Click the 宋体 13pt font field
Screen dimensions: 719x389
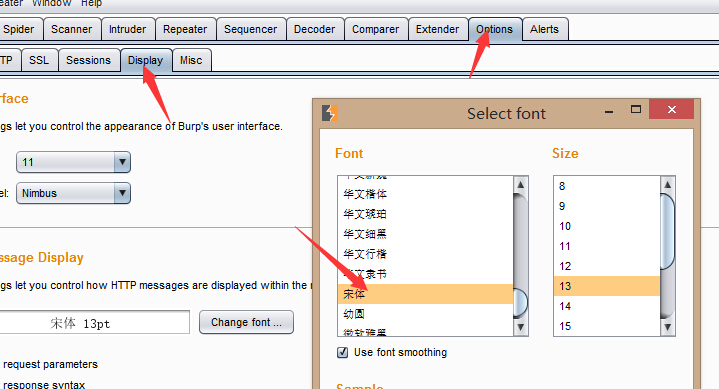[x=94, y=323]
